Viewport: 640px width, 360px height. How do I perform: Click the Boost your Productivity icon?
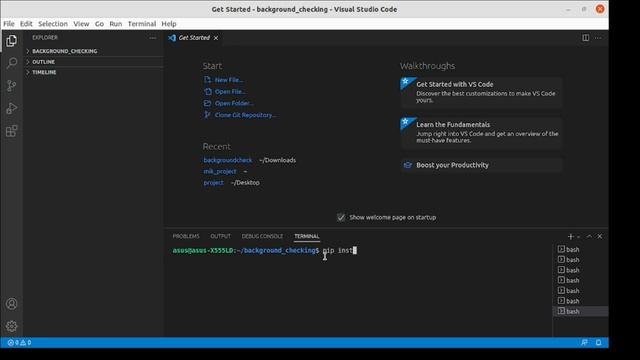coord(407,165)
